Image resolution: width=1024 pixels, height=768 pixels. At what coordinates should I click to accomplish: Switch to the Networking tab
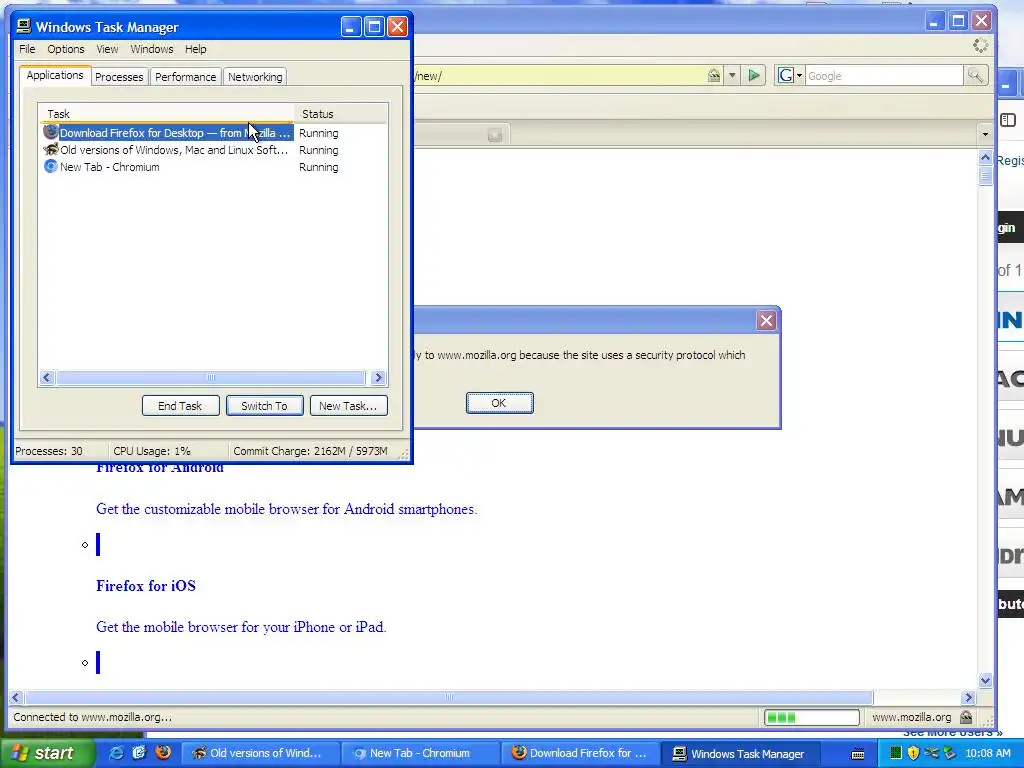point(255,76)
